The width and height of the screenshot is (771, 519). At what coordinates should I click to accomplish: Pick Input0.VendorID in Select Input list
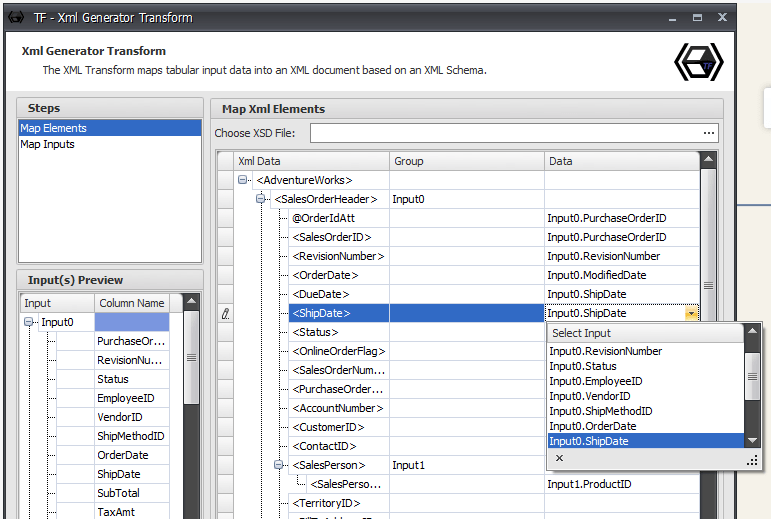point(588,396)
